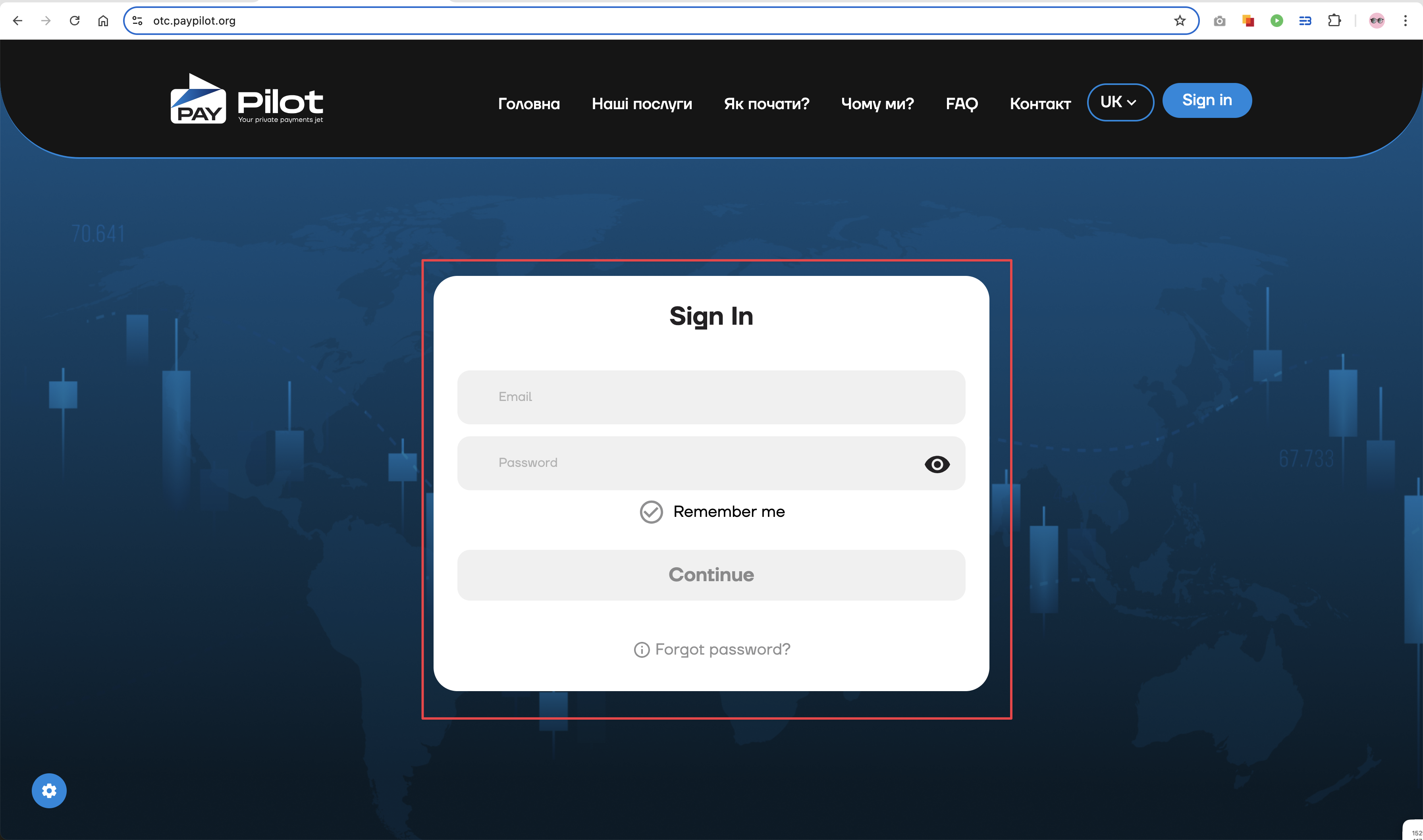Focus the Email input field
Image resolution: width=1423 pixels, height=840 pixels.
tap(711, 397)
